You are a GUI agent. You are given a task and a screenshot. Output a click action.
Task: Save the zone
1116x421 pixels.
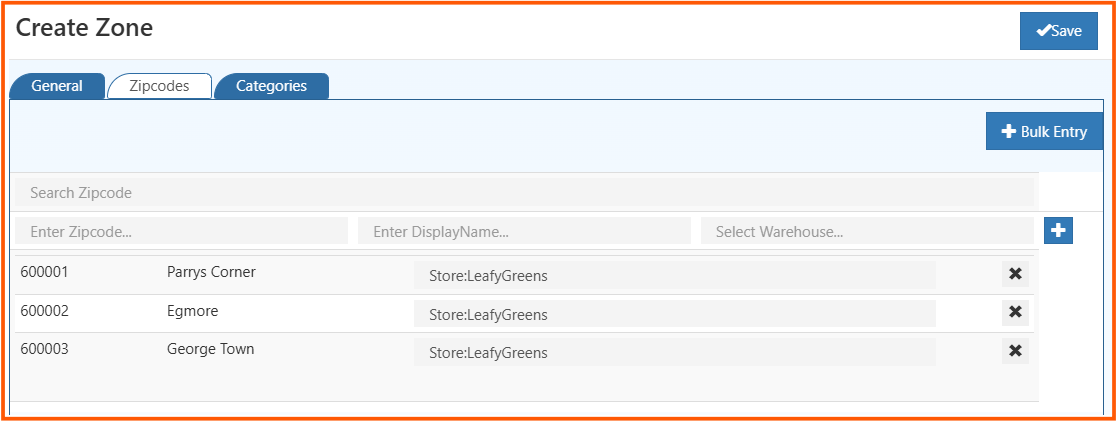click(x=1059, y=31)
